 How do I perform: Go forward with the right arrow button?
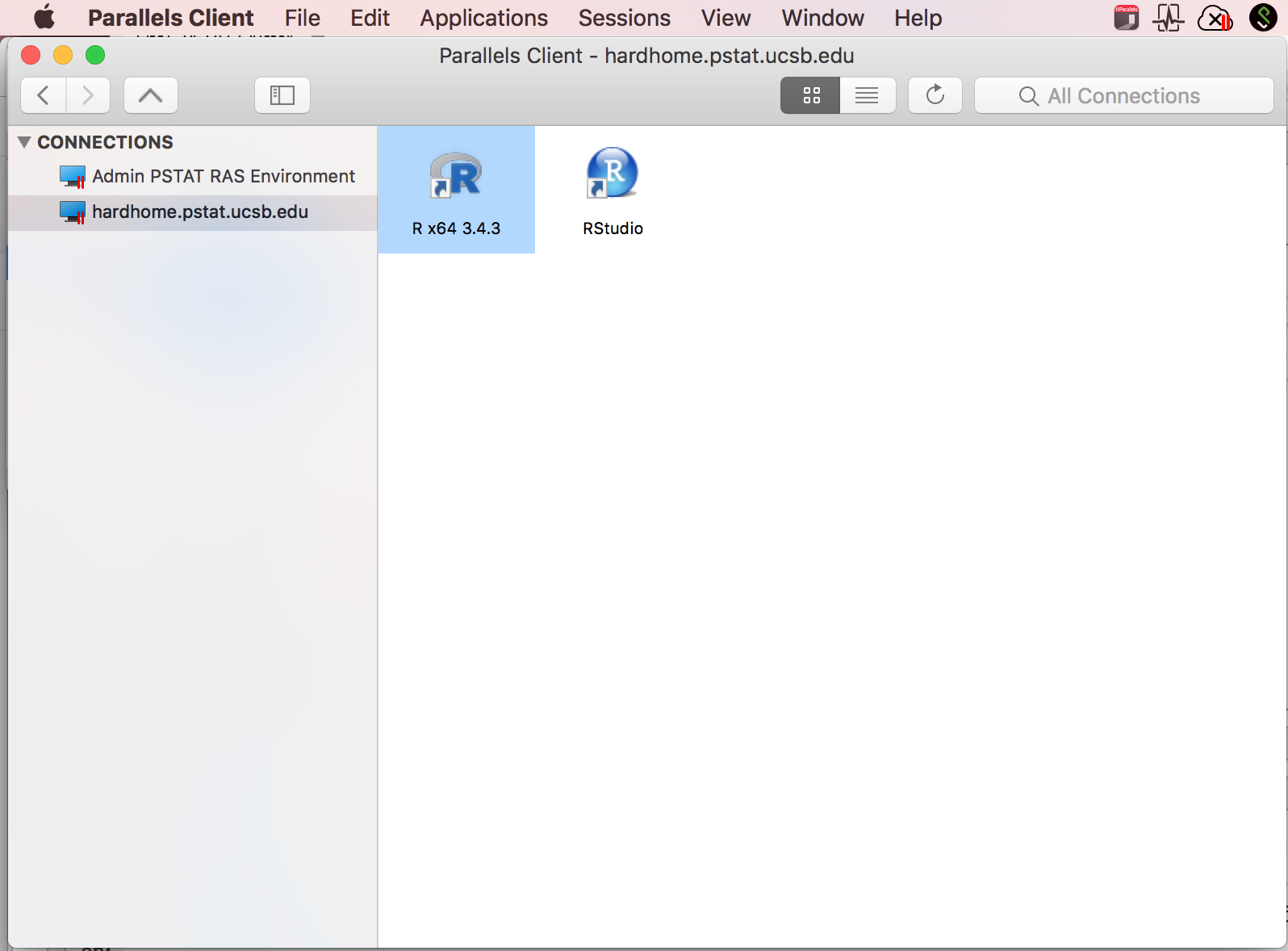click(88, 95)
